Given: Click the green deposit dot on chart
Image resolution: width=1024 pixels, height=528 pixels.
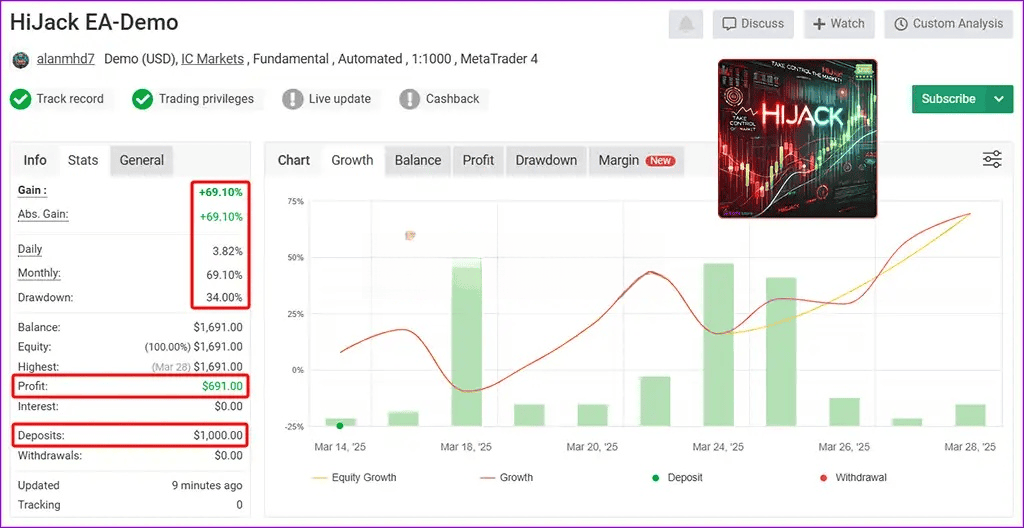Looking at the screenshot, I should point(340,426).
